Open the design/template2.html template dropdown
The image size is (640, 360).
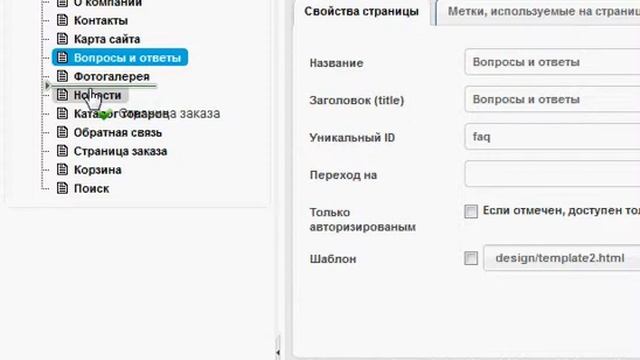click(x=562, y=258)
